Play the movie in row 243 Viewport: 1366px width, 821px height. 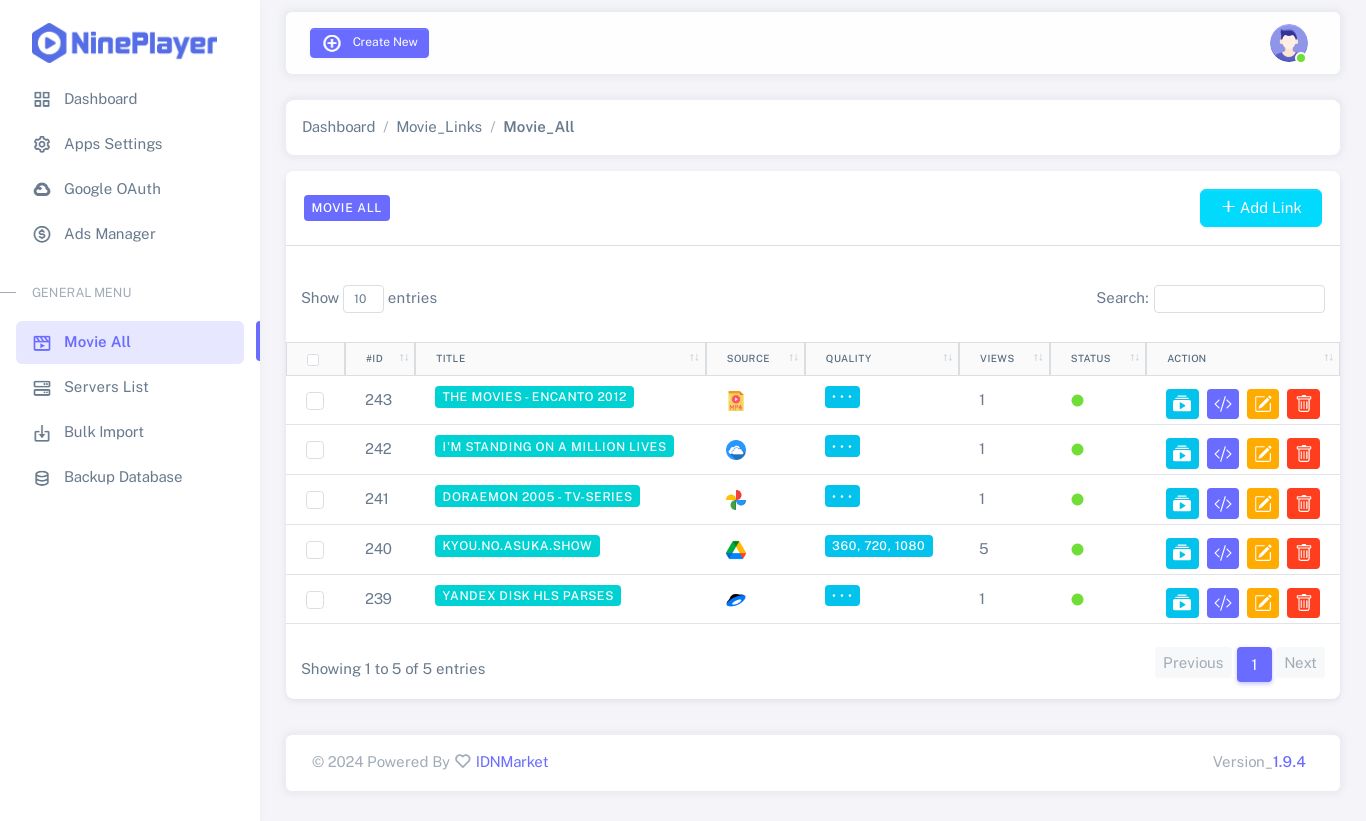click(1182, 404)
